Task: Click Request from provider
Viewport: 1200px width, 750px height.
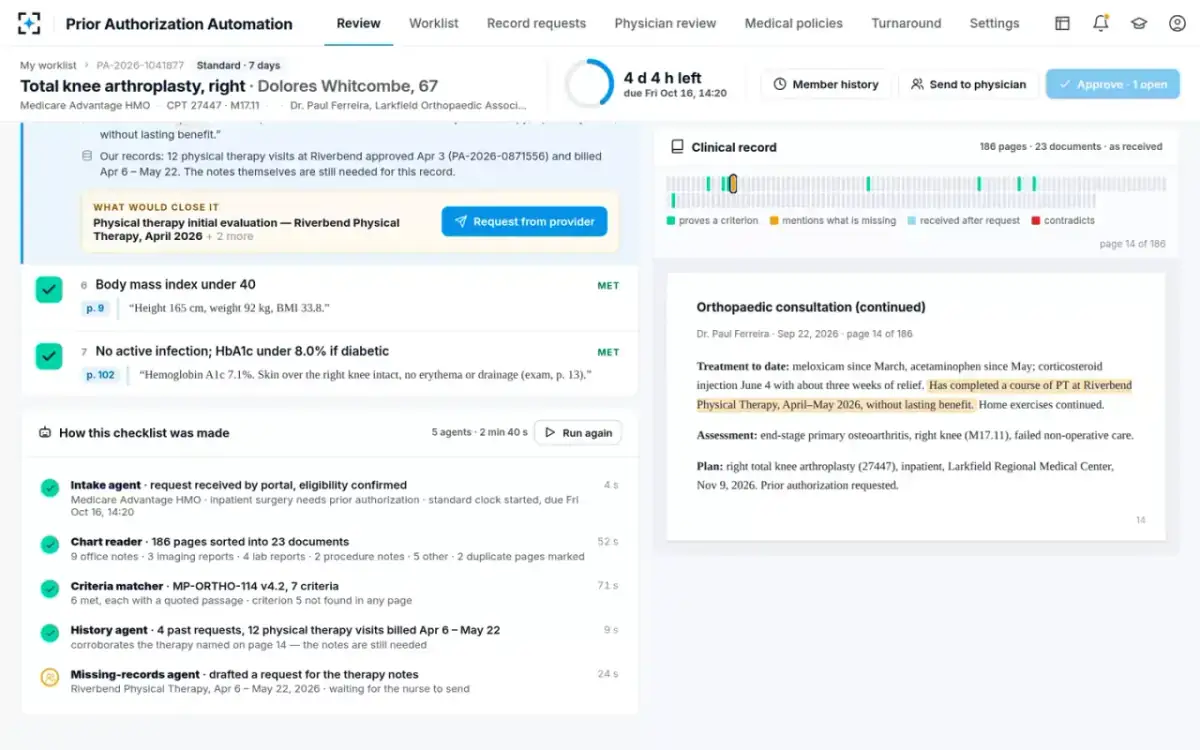Action: [x=524, y=221]
